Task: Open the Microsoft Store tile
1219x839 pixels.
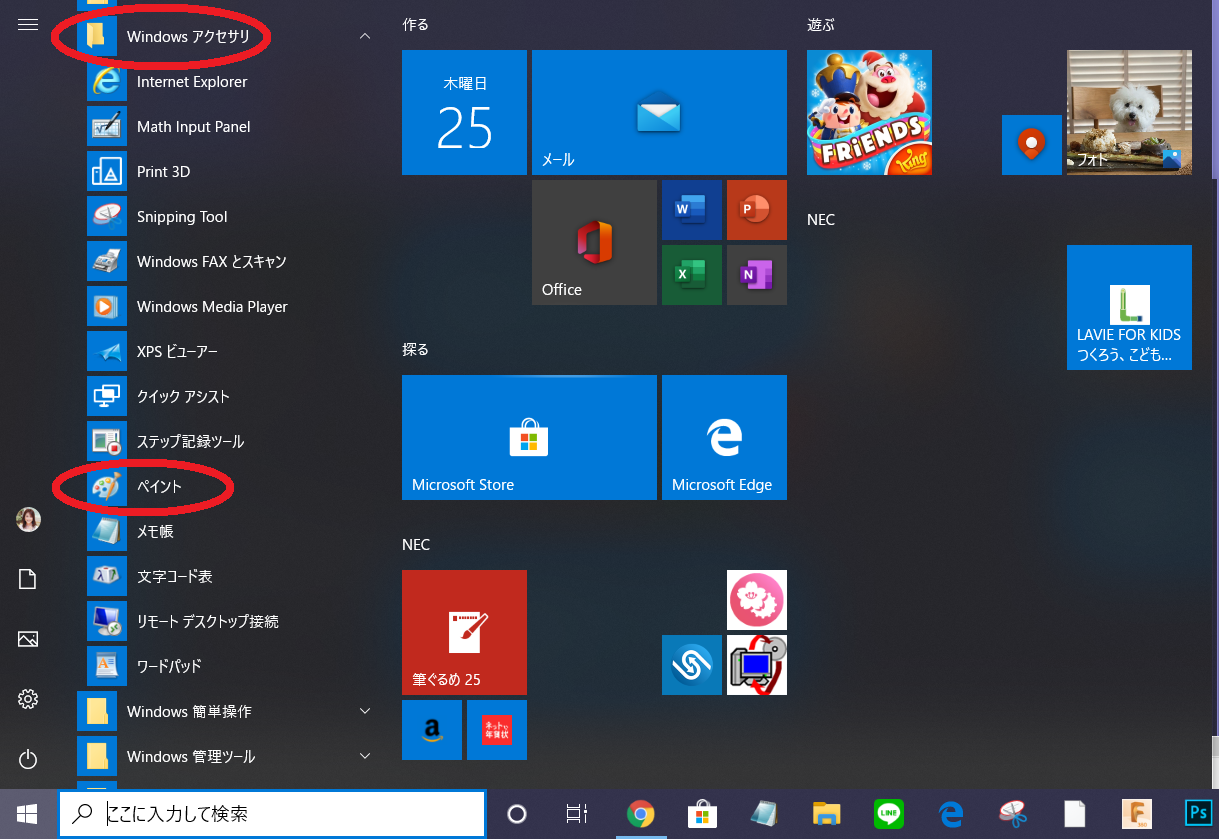Action: (529, 438)
